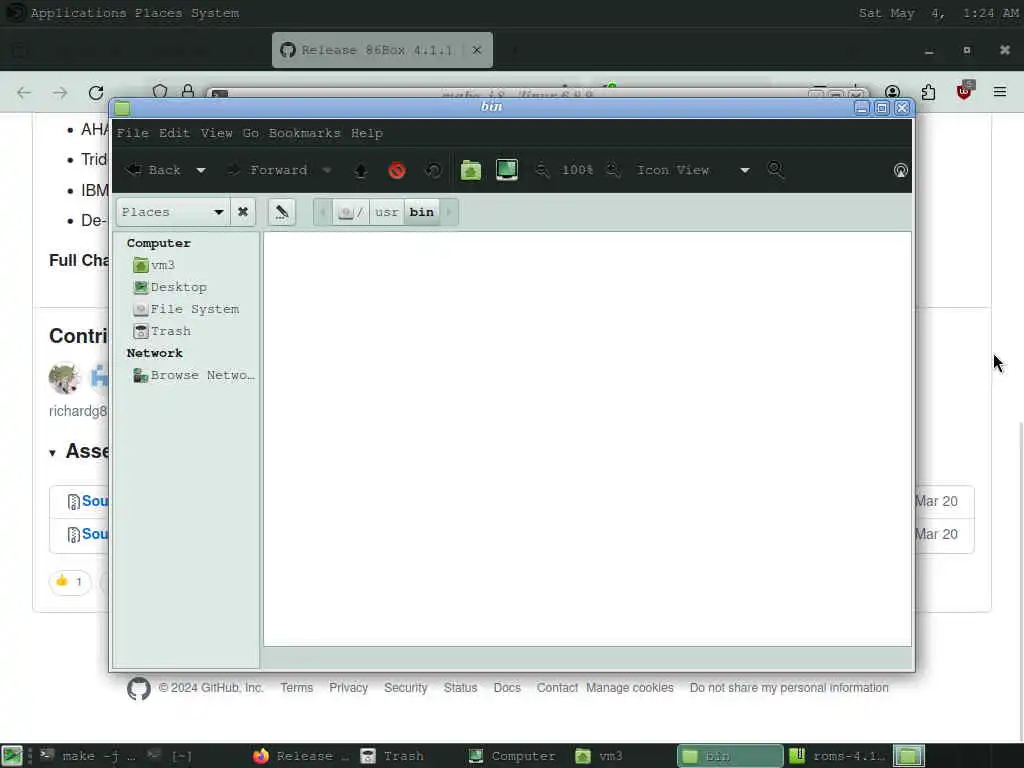The width and height of the screenshot is (1024, 768).
Task: Expand the Back history dropdown arrow
Action: click(200, 170)
